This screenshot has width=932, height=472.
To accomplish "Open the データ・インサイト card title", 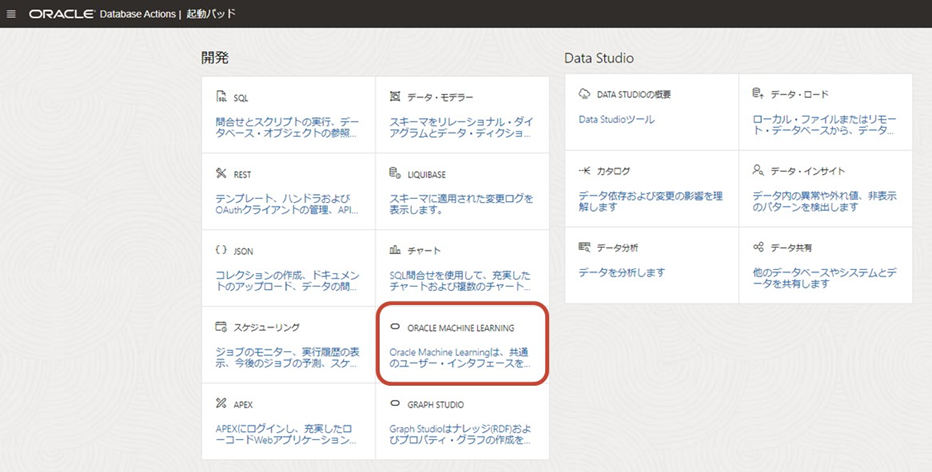I will click(x=808, y=171).
